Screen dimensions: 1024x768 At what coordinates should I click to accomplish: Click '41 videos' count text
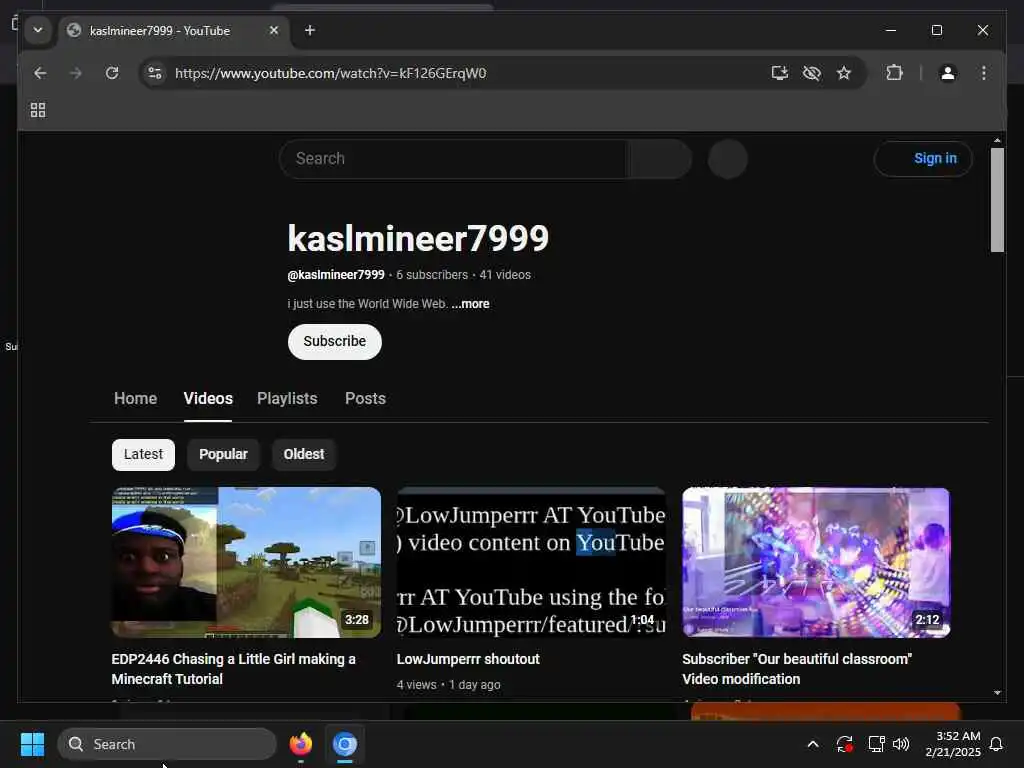pos(505,275)
